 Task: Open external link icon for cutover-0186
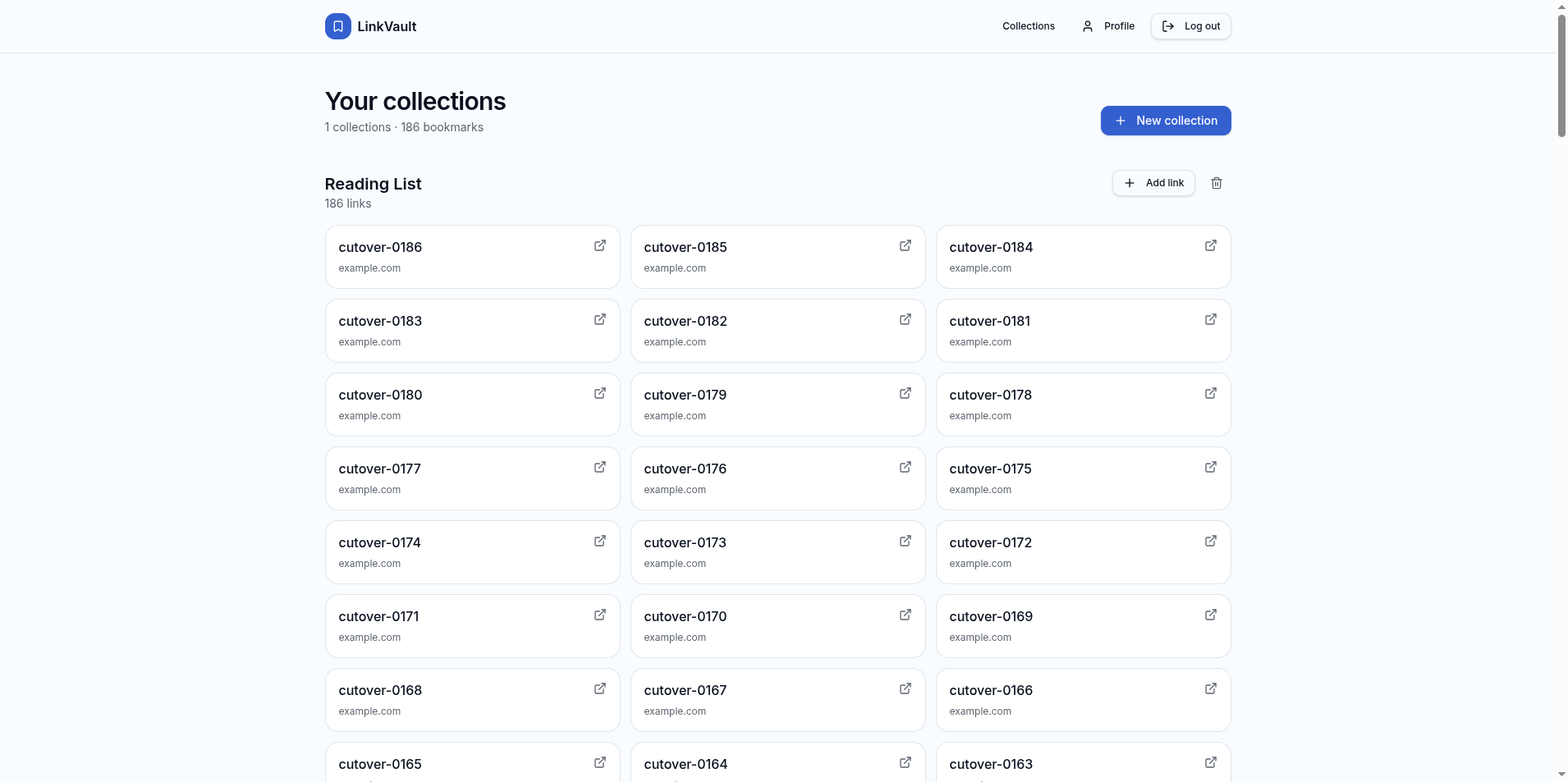coord(600,245)
